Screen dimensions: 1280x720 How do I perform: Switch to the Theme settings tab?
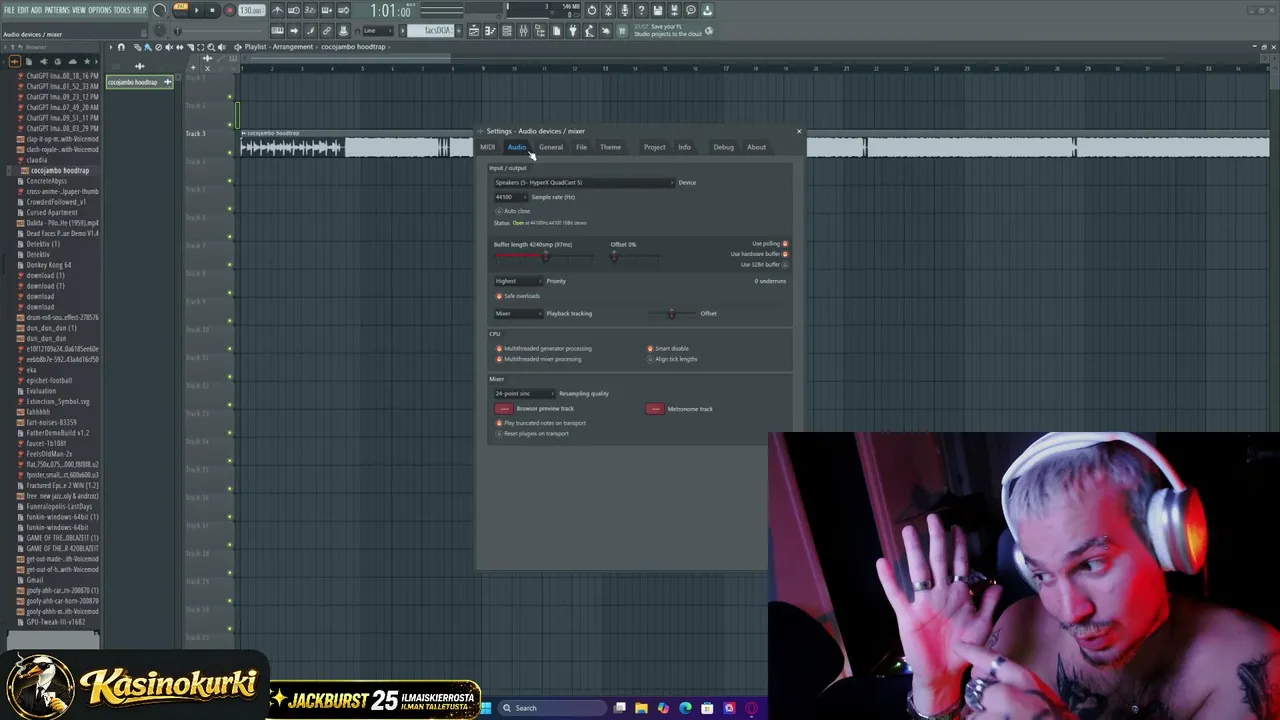coord(610,147)
